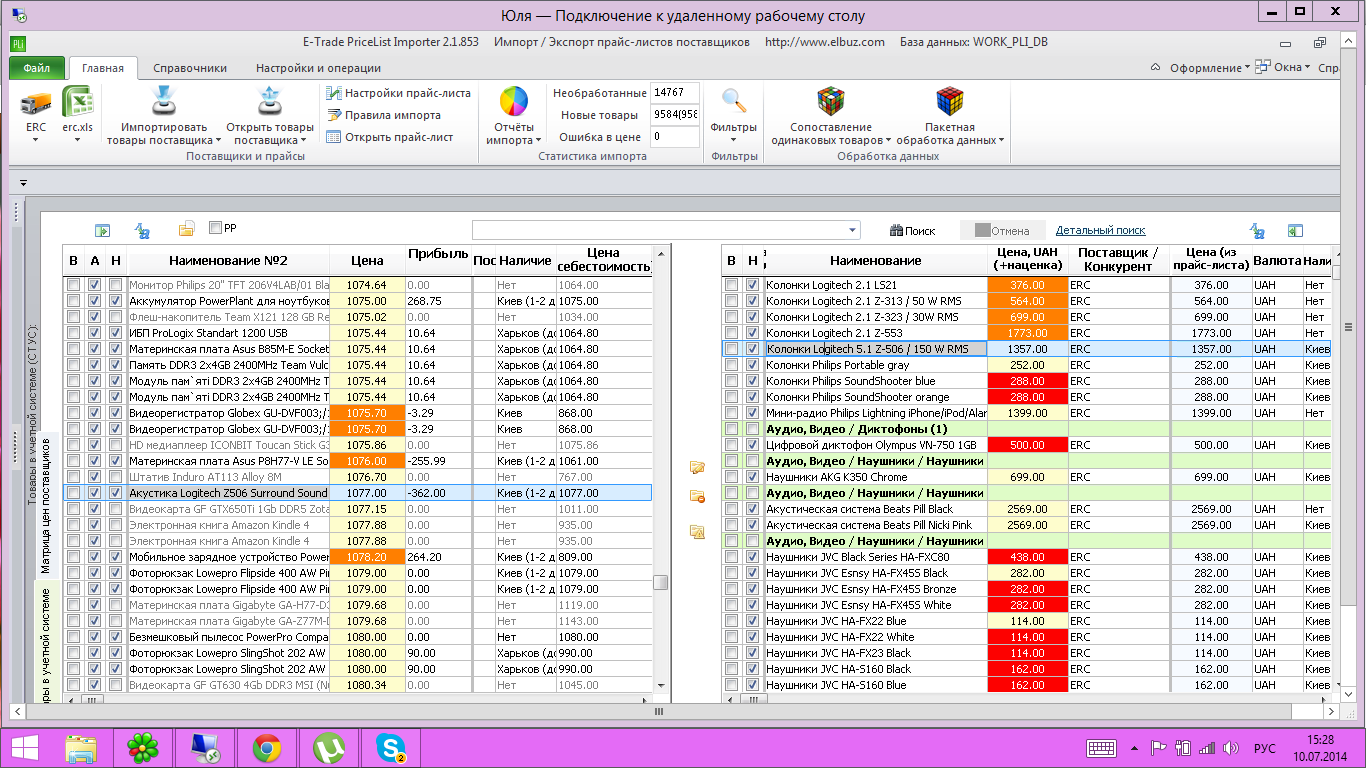Tick the В checkbox for Аккумулятор PowerPlant row
Viewport: 1366px width, 768px height.
[73, 301]
